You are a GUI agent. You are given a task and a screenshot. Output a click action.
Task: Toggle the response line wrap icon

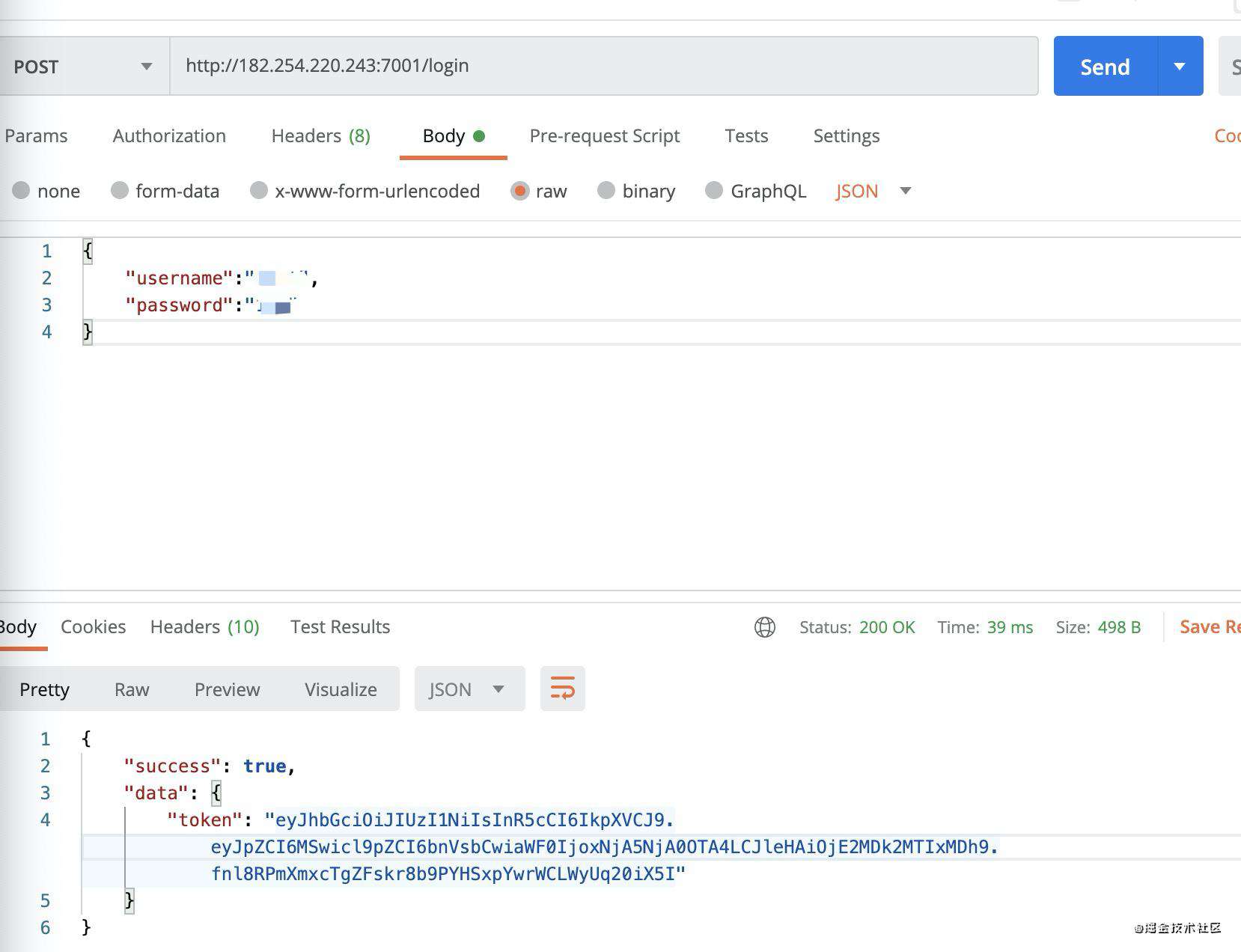[x=563, y=689]
